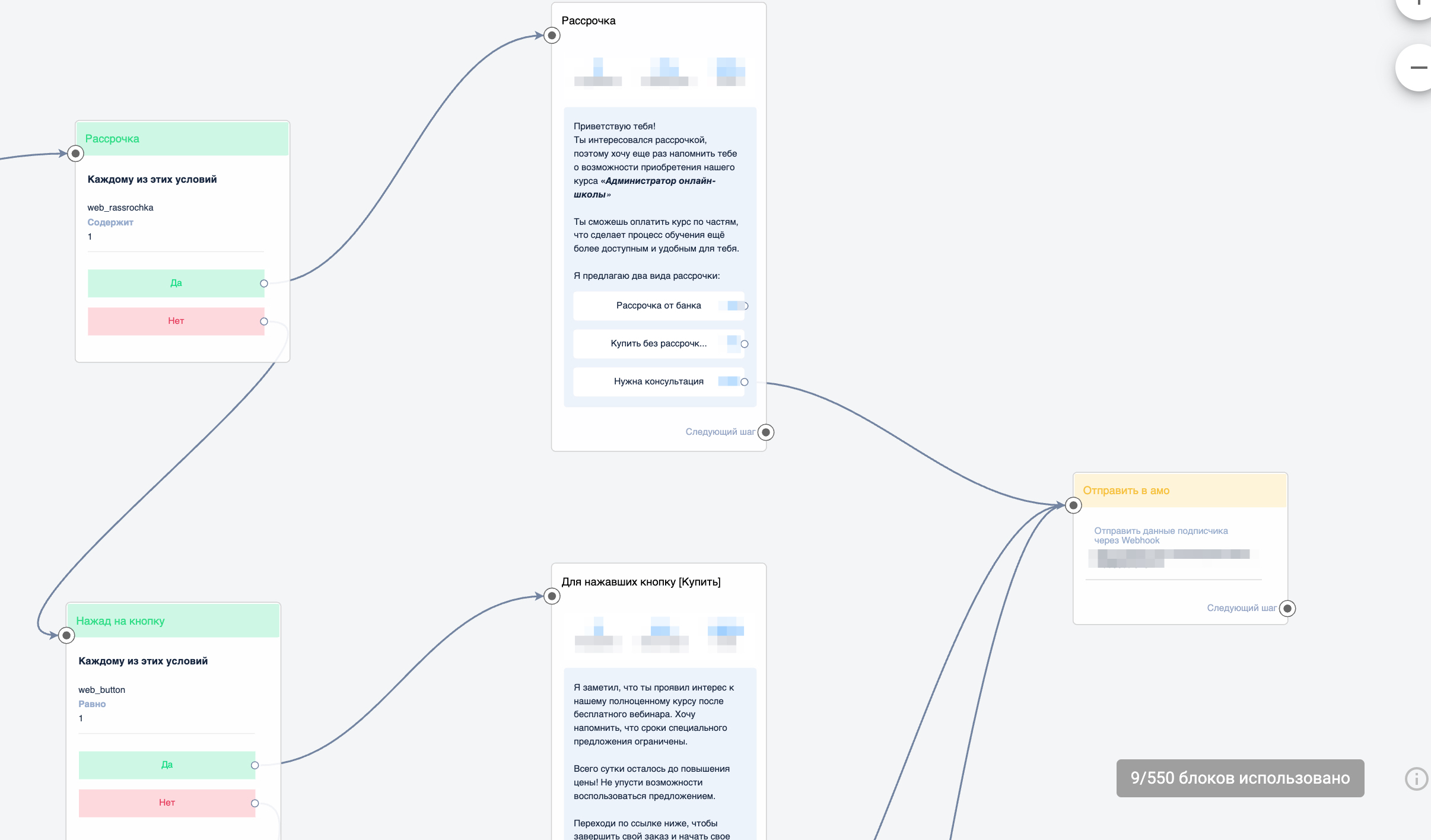1431x840 pixels.
Task: Click input connector of the Нажал на кнопку block
Action: click(x=66, y=636)
